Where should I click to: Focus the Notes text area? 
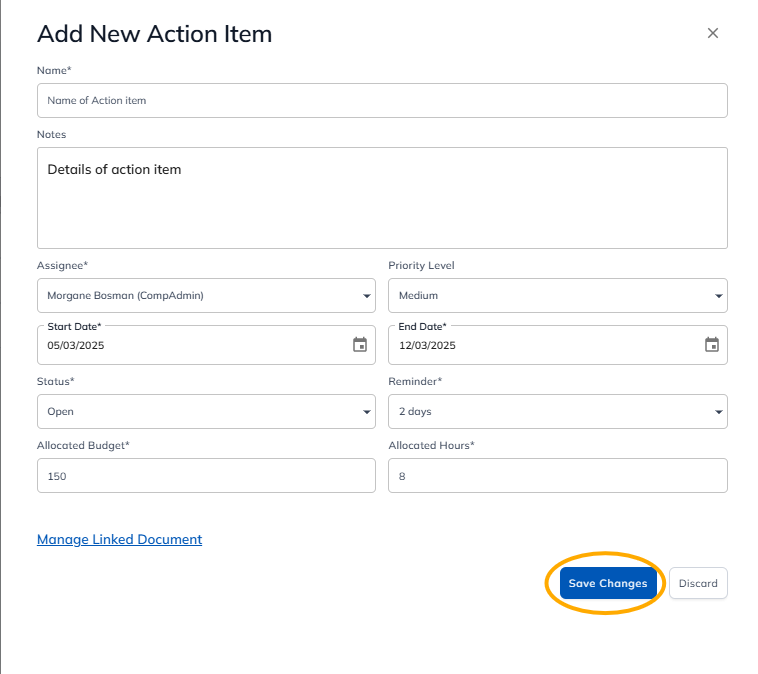(x=381, y=198)
